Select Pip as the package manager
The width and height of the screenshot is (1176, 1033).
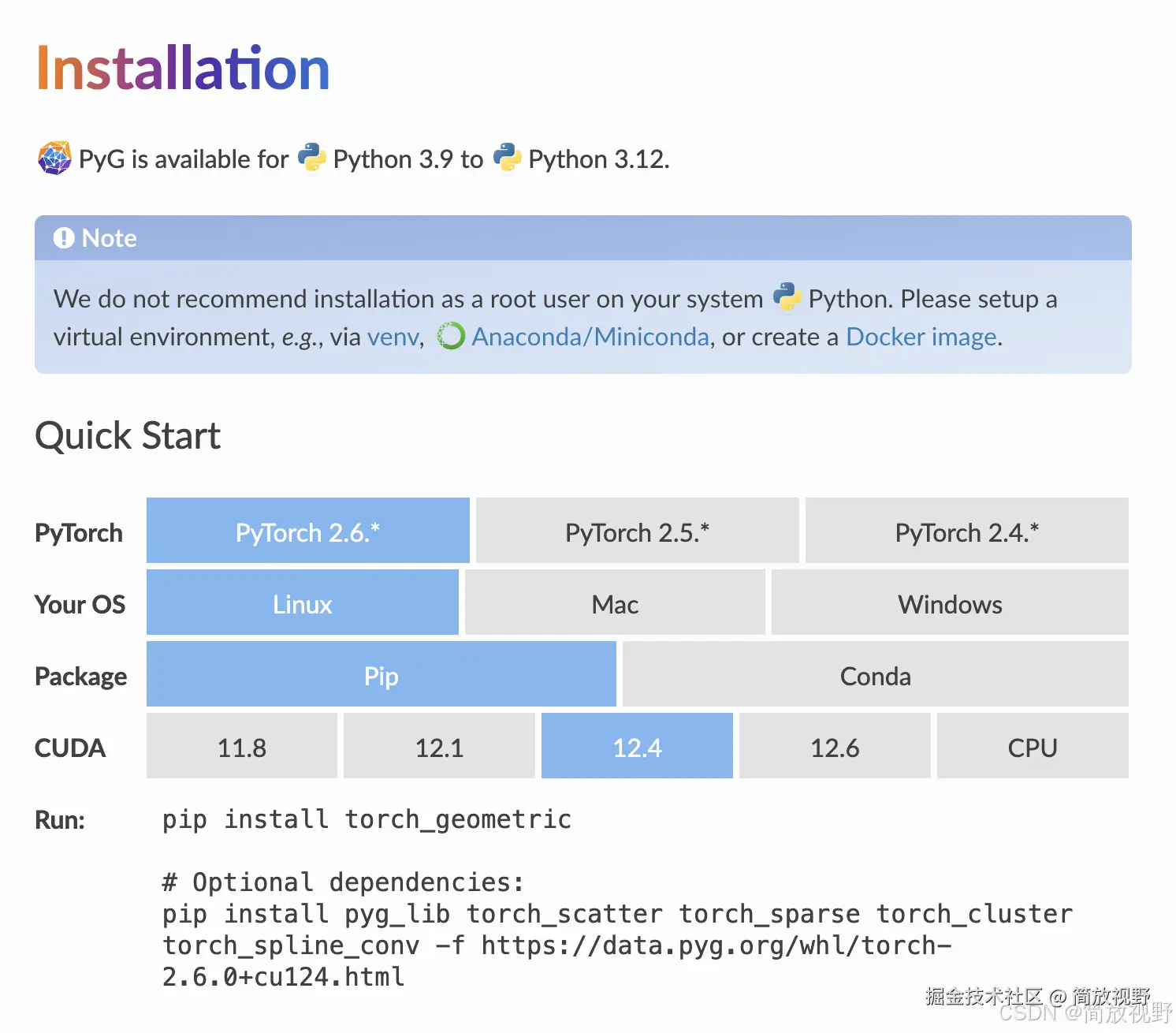[x=381, y=674]
